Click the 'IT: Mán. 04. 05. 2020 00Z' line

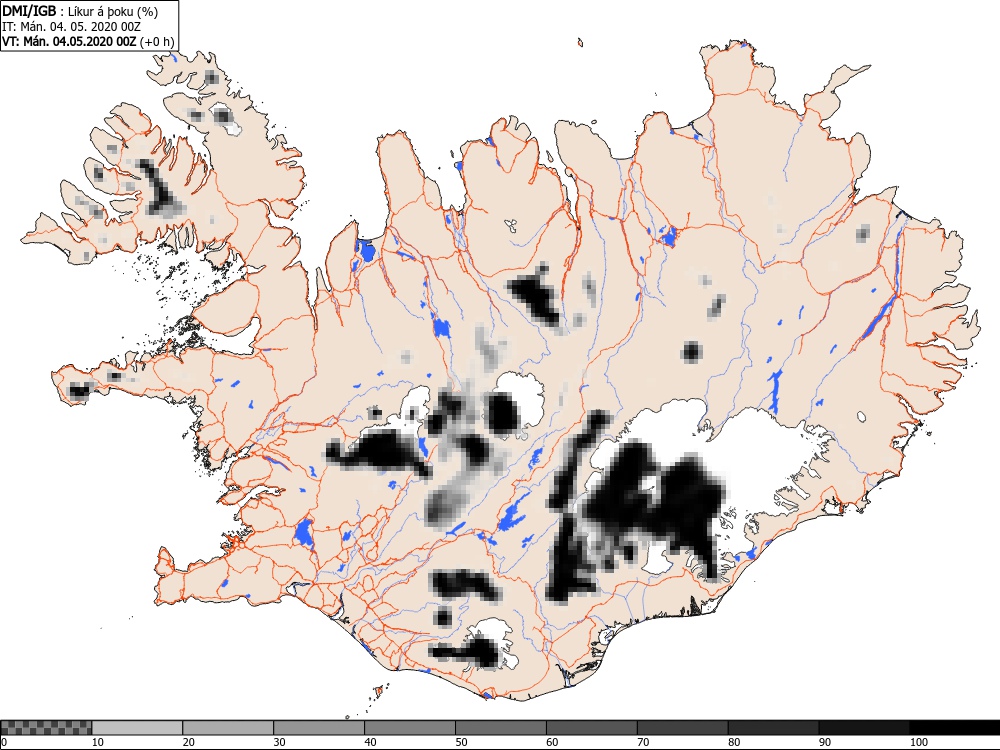[71, 27]
